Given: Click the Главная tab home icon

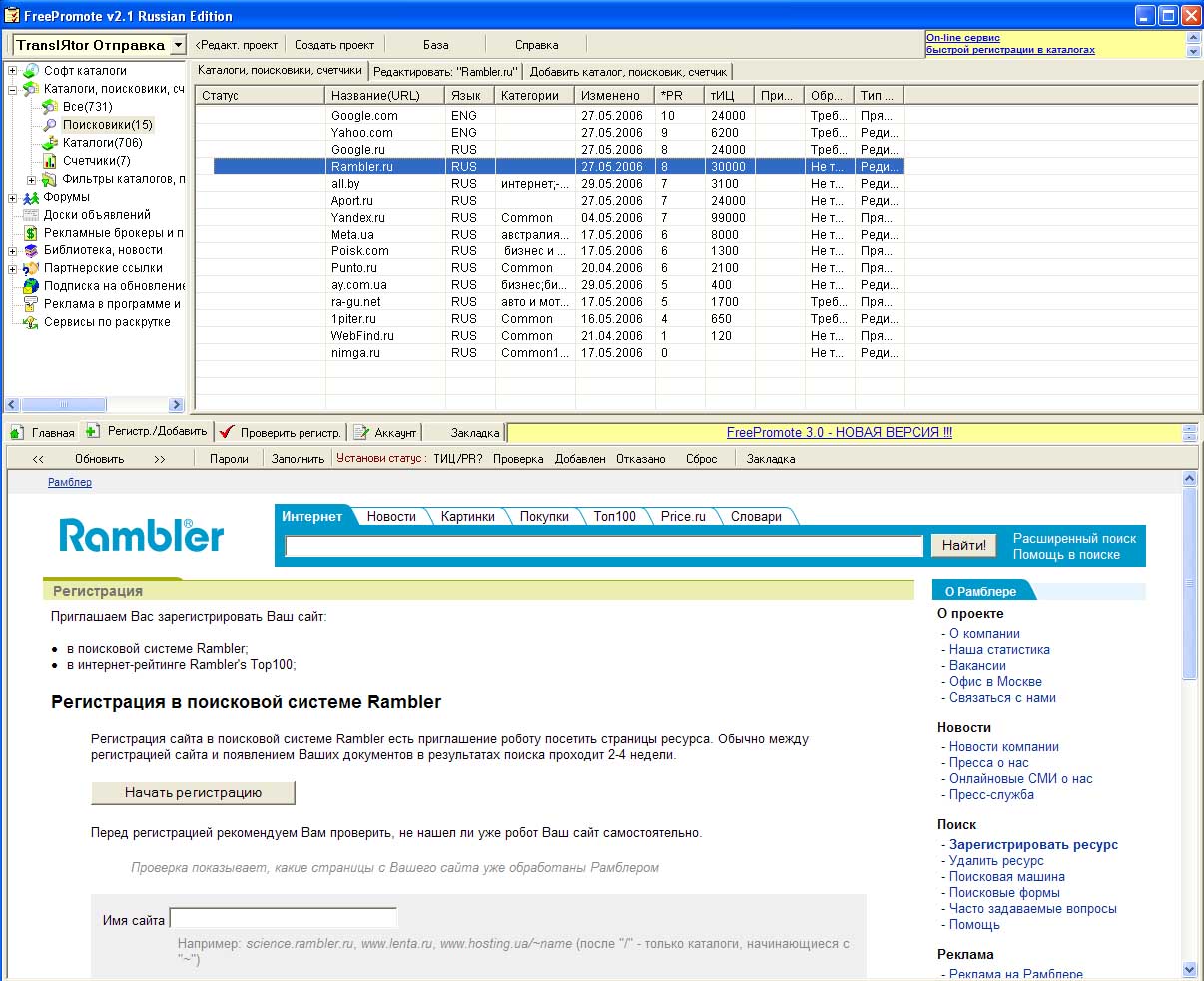Looking at the screenshot, I should 17,432.
